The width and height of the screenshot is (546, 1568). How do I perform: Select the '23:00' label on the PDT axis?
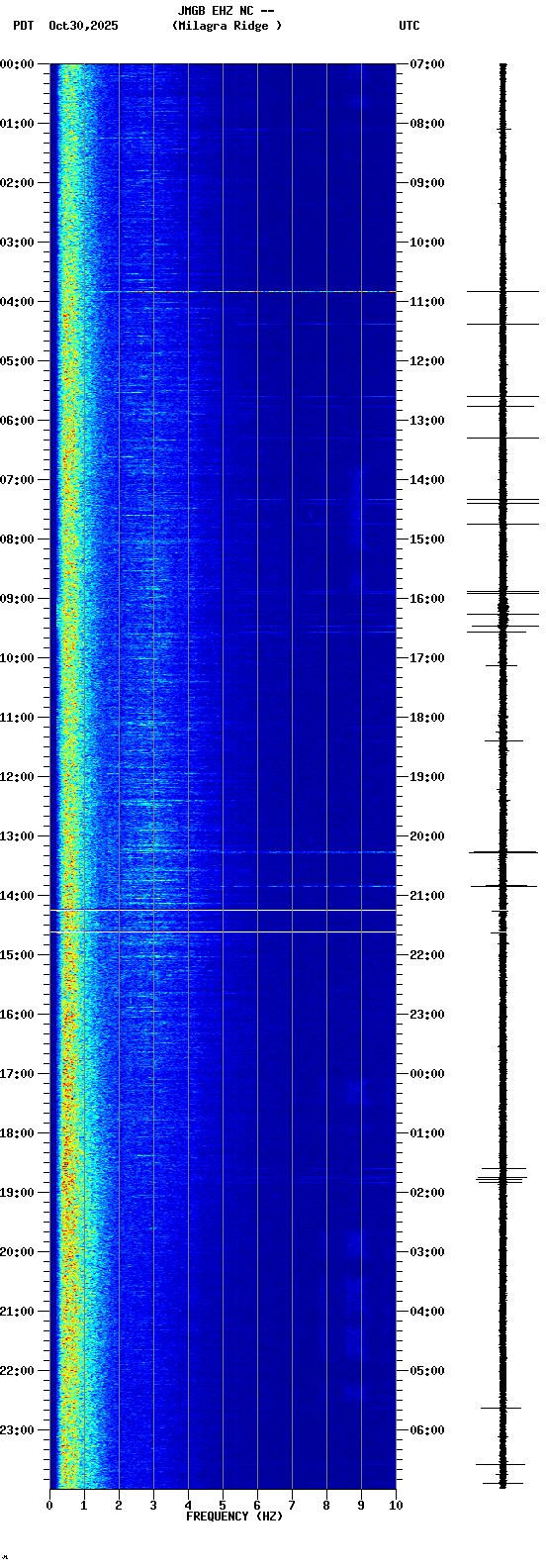pos(17,1430)
